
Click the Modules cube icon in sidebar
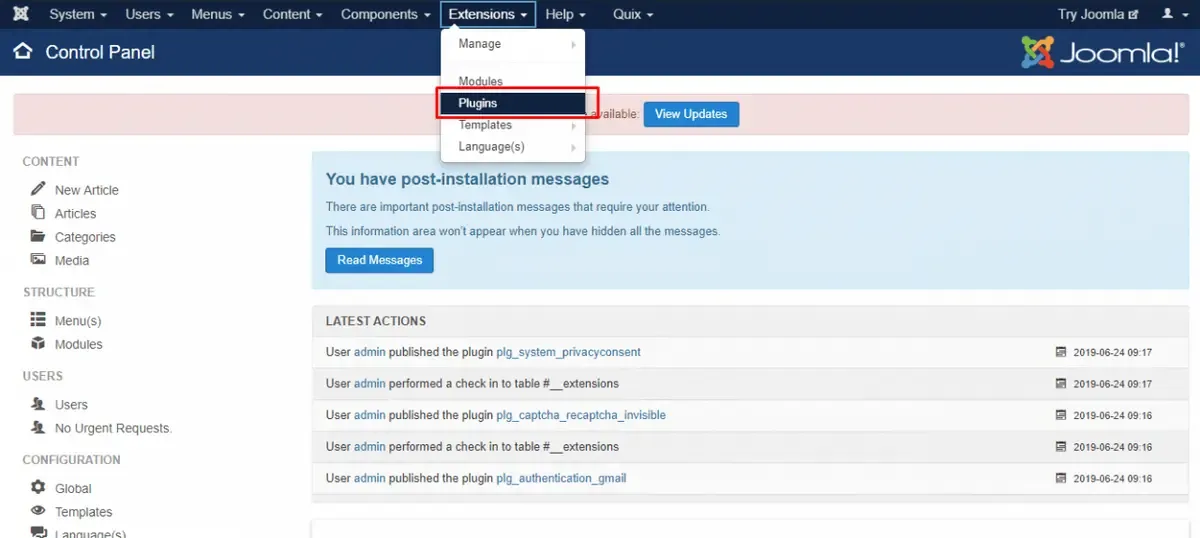click(x=38, y=344)
